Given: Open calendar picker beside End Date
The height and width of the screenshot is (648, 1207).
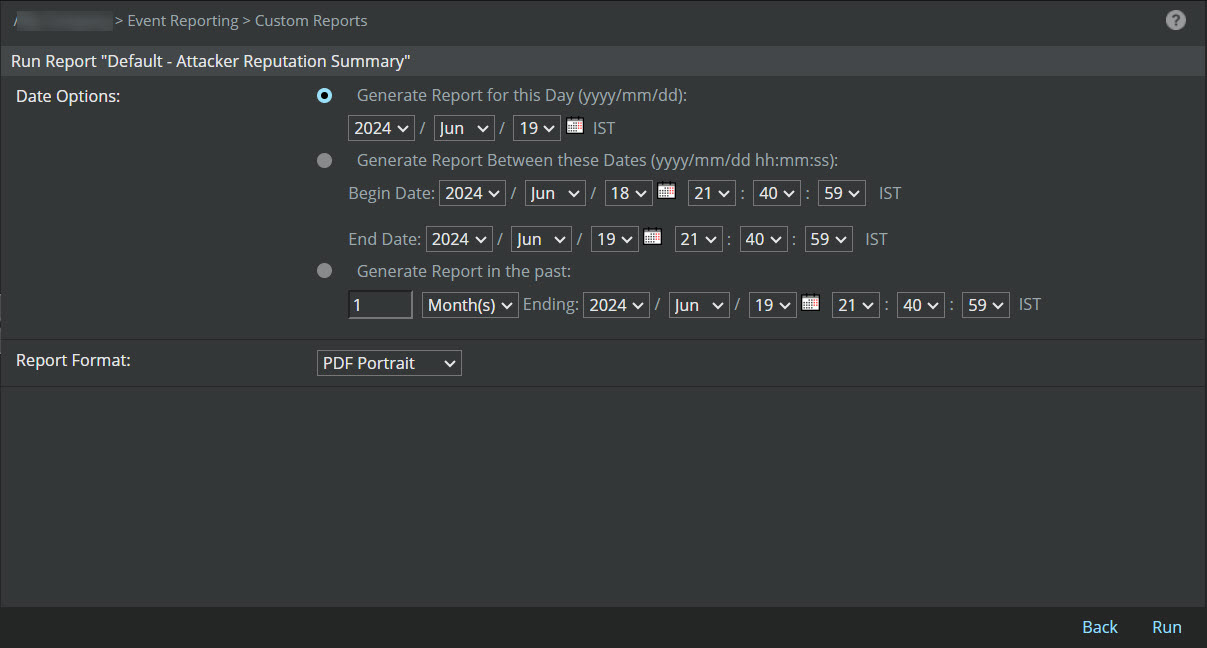Looking at the screenshot, I should coord(653,237).
